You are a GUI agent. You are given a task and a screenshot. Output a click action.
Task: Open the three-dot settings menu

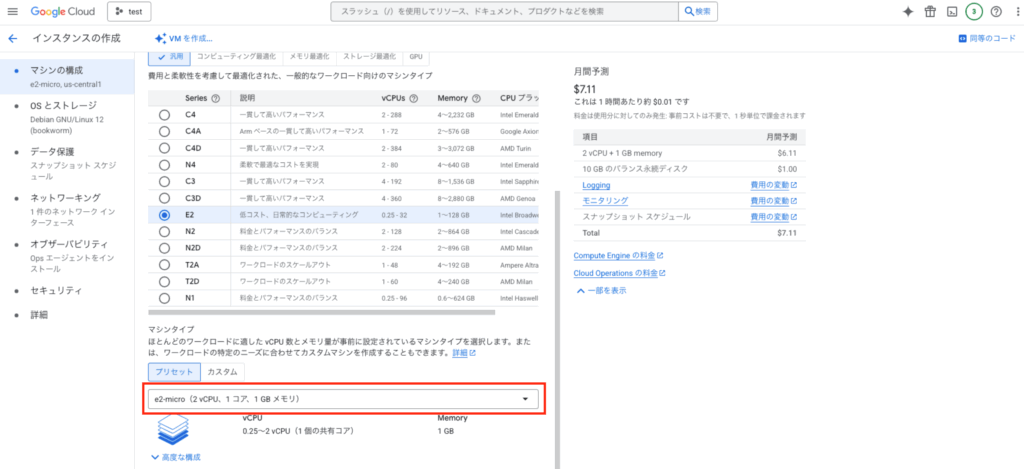click(1015, 12)
